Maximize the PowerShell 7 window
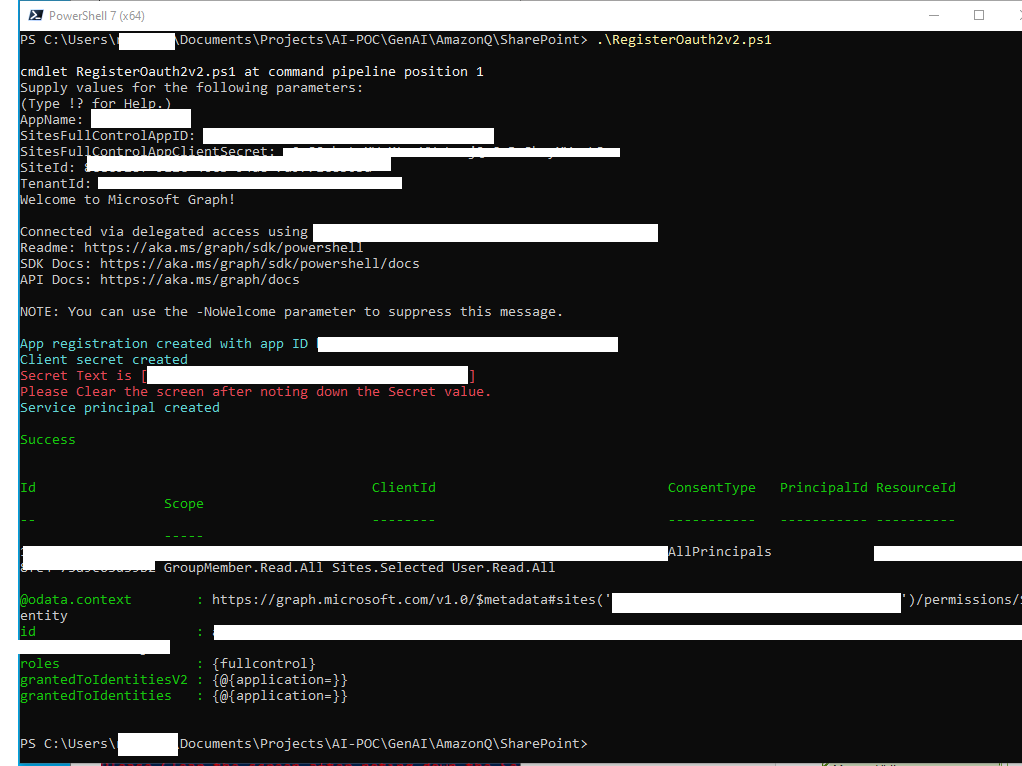Image resolution: width=1022 pixels, height=766 pixels. tap(978, 15)
